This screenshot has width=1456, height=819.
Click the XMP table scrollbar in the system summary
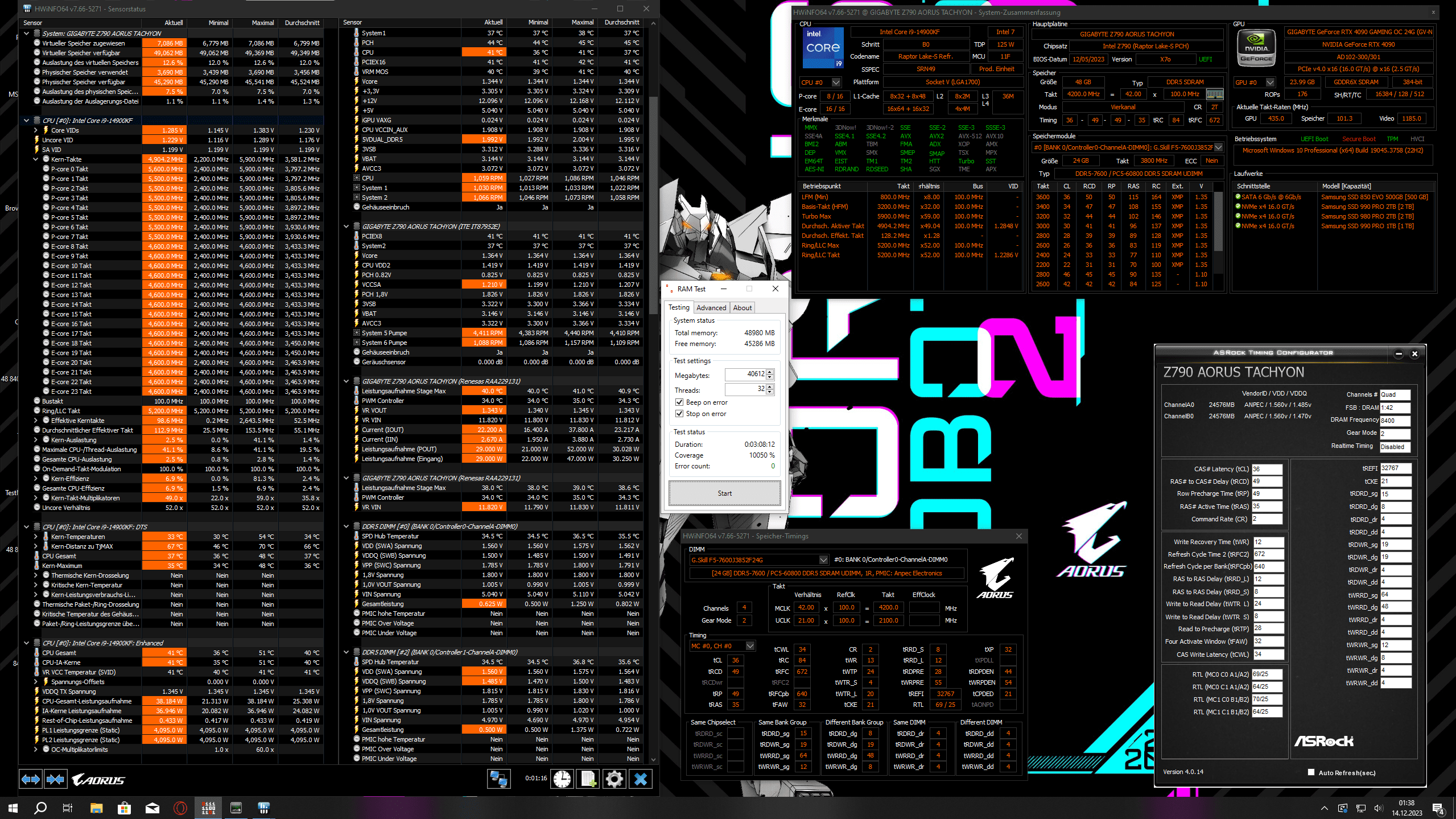click(1218, 222)
